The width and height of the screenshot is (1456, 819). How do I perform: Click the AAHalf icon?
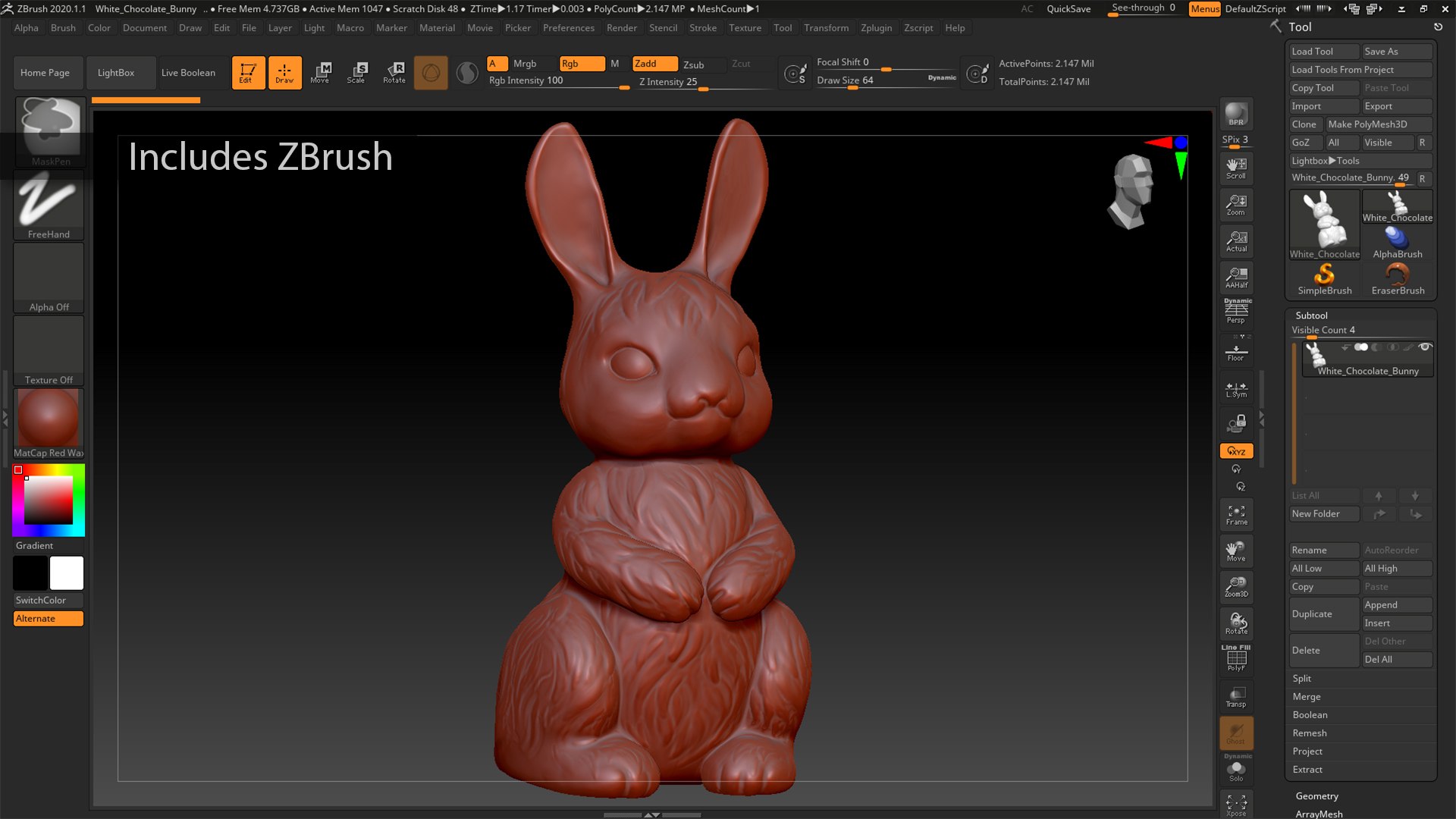coord(1236,278)
